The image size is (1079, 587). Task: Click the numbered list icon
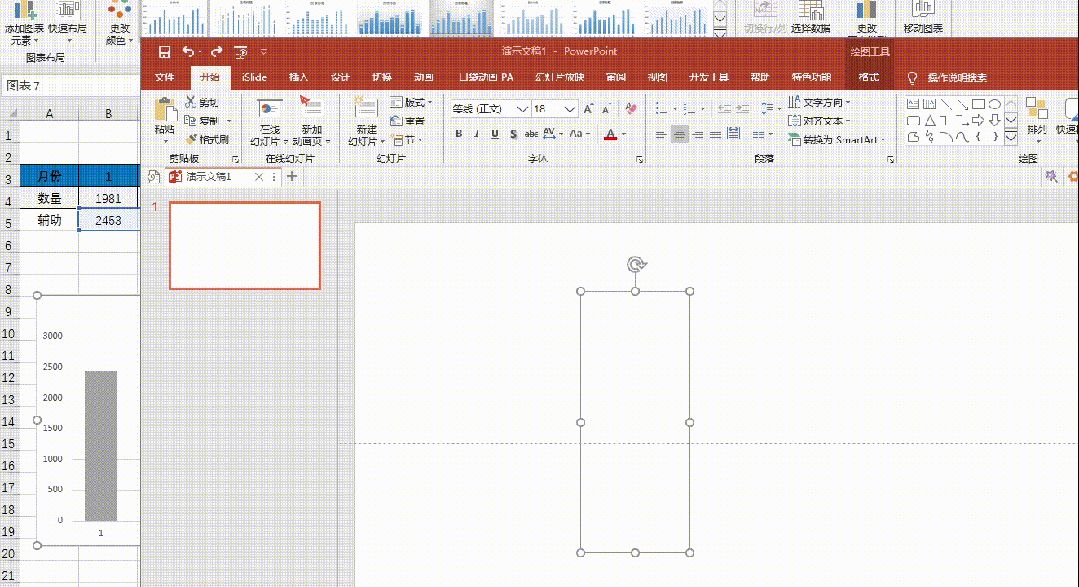689,109
